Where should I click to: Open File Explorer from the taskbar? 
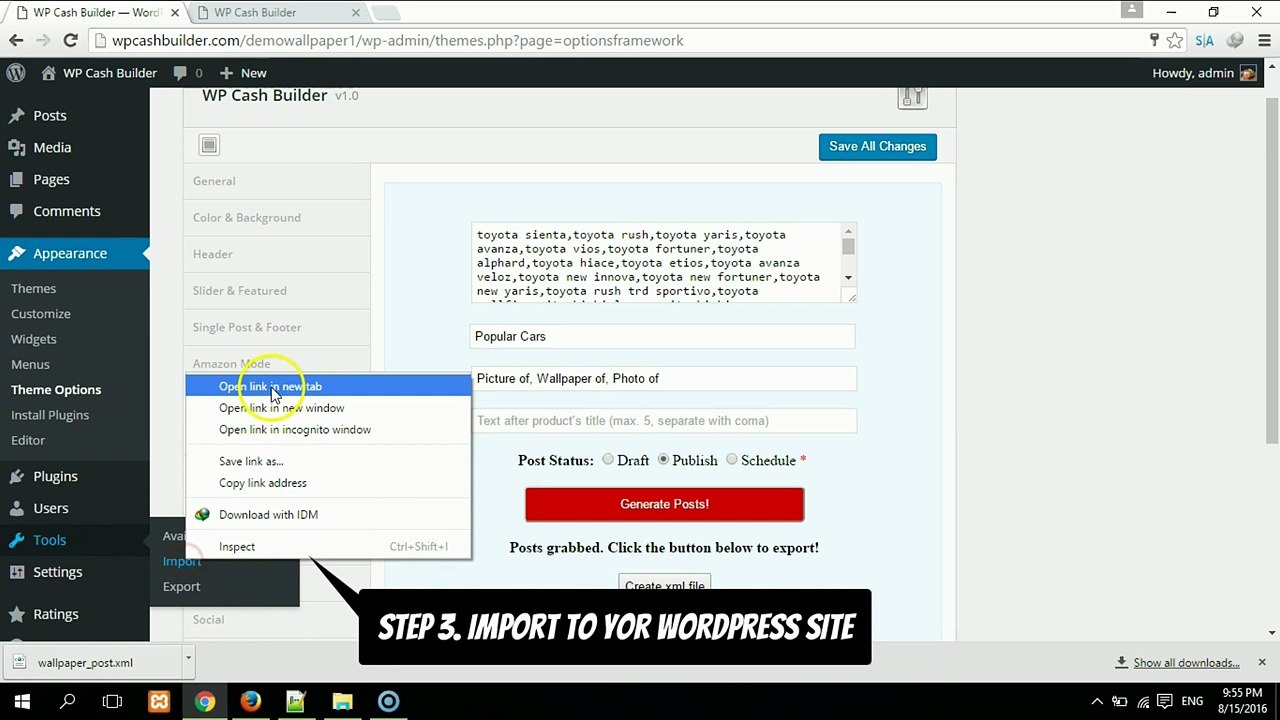[x=342, y=701]
